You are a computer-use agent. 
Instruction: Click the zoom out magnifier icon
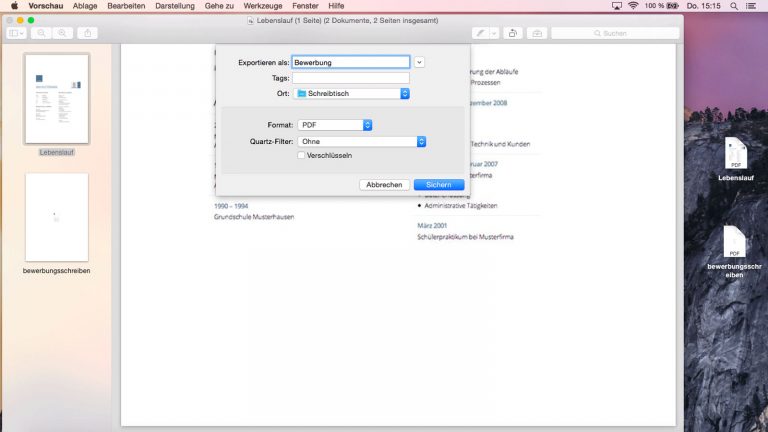click(43, 33)
